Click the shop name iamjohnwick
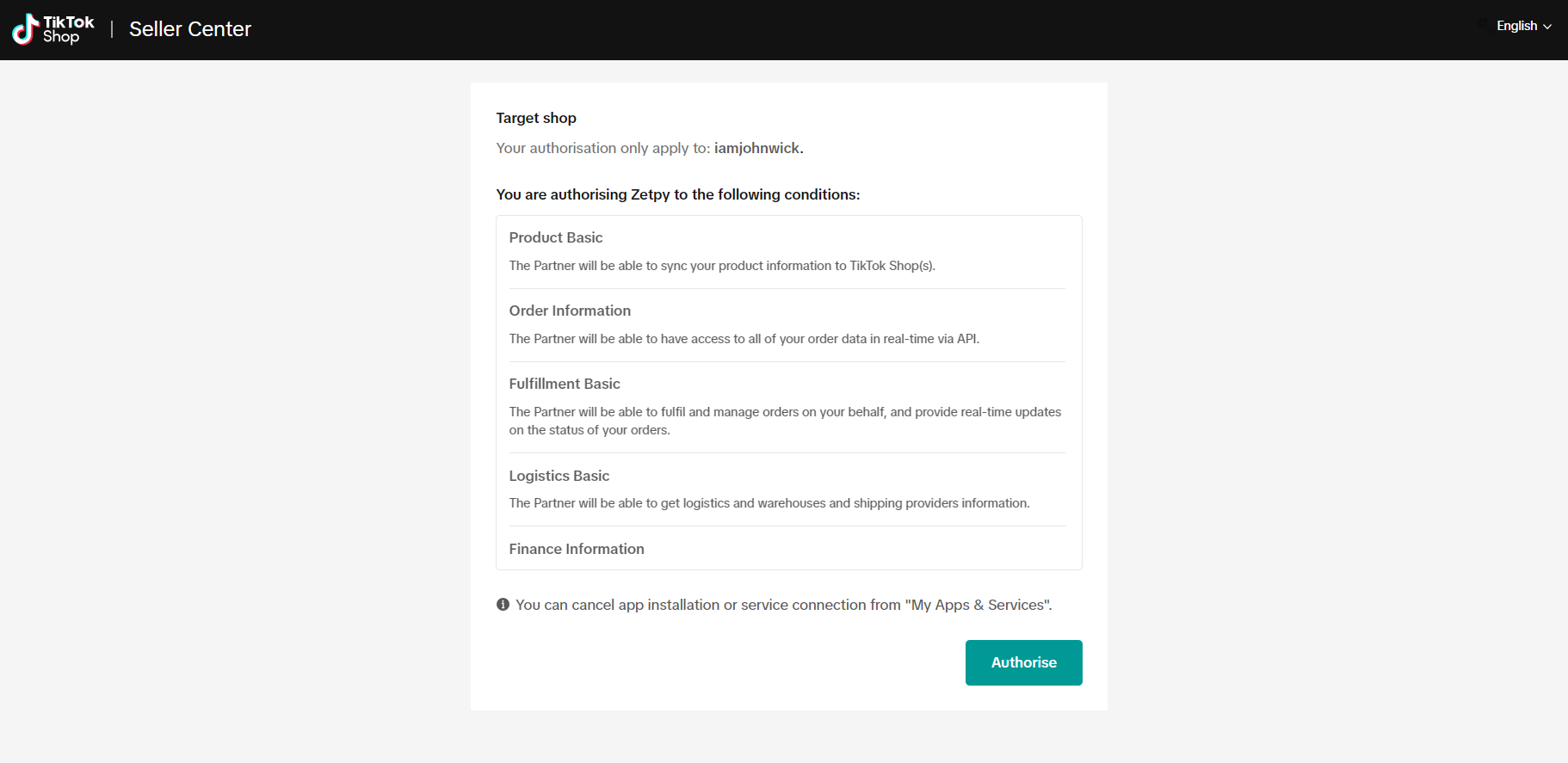This screenshot has height=763, width=1568. pos(756,148)
